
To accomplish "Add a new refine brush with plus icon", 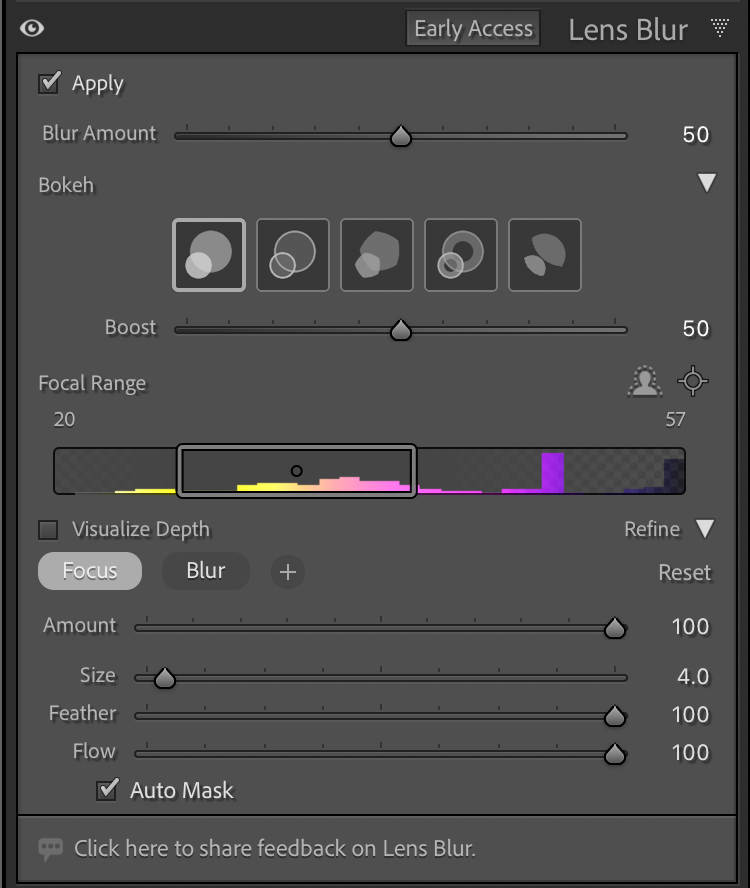I will point(288,572).
